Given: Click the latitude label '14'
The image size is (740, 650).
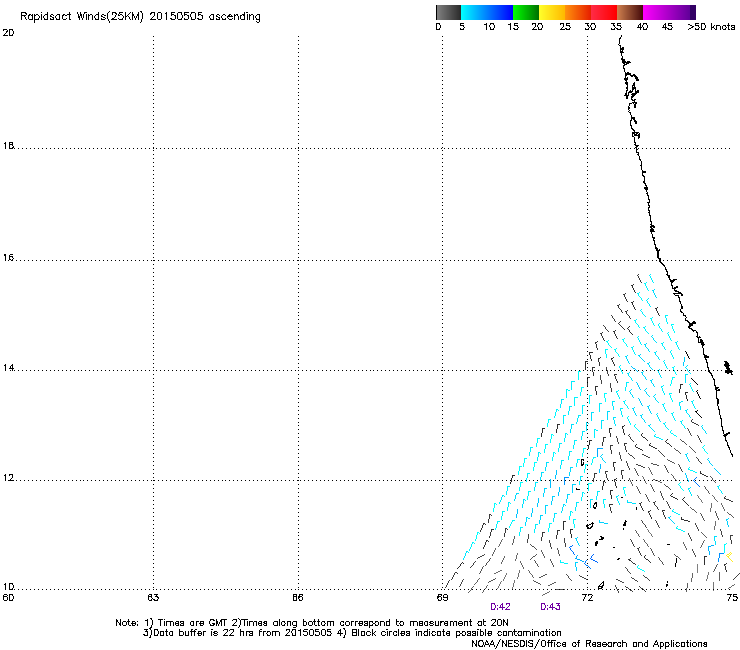Looking at the screenshot, I should pyautogui.click(x=8, y=368).
